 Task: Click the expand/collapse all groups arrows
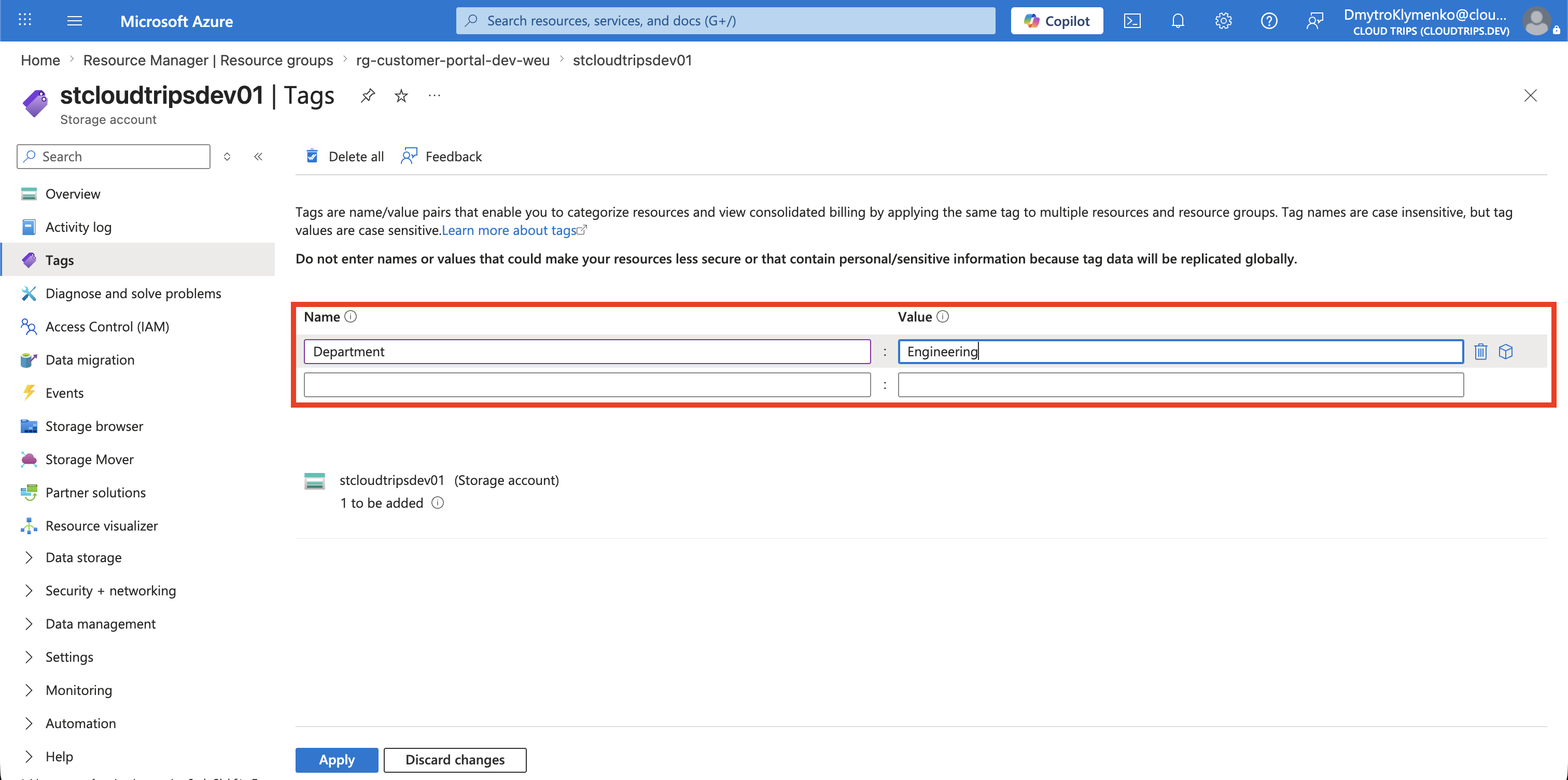(227, 157)
